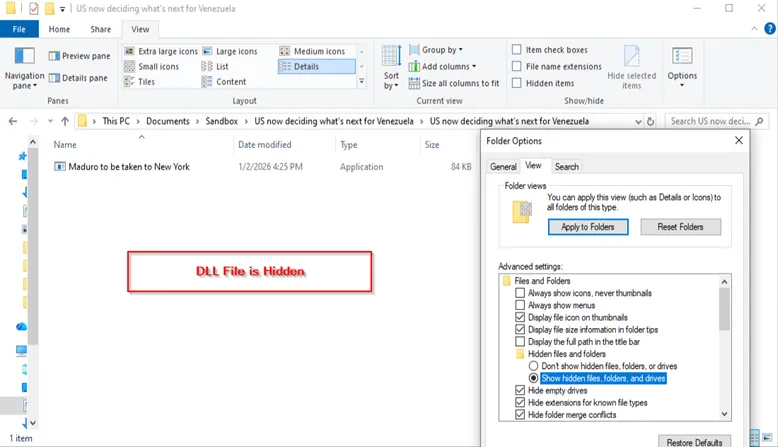Click the Reset Folders button

pos(680,227)
